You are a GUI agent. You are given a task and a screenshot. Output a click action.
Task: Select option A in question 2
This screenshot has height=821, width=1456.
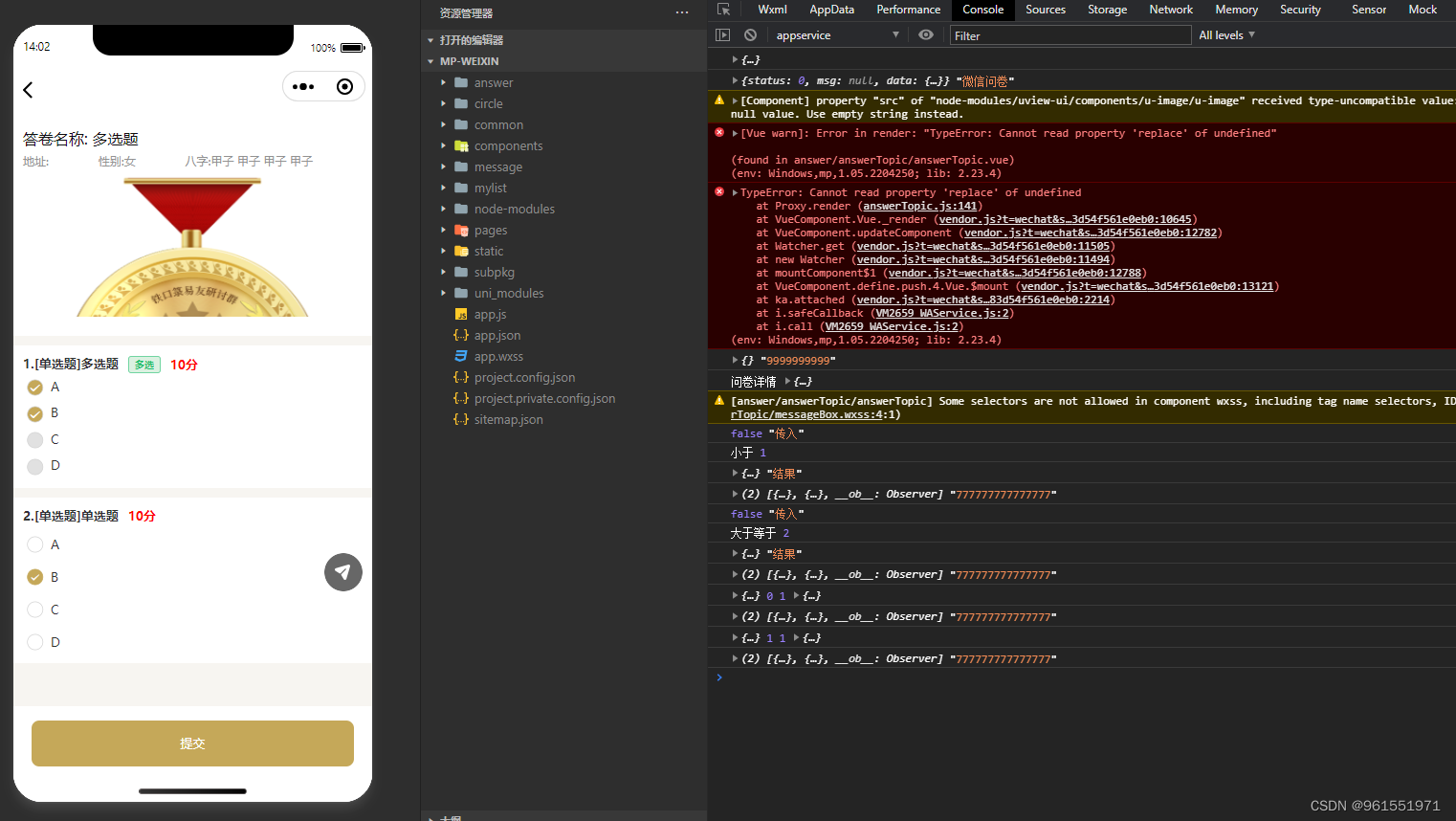pos(35,544)
